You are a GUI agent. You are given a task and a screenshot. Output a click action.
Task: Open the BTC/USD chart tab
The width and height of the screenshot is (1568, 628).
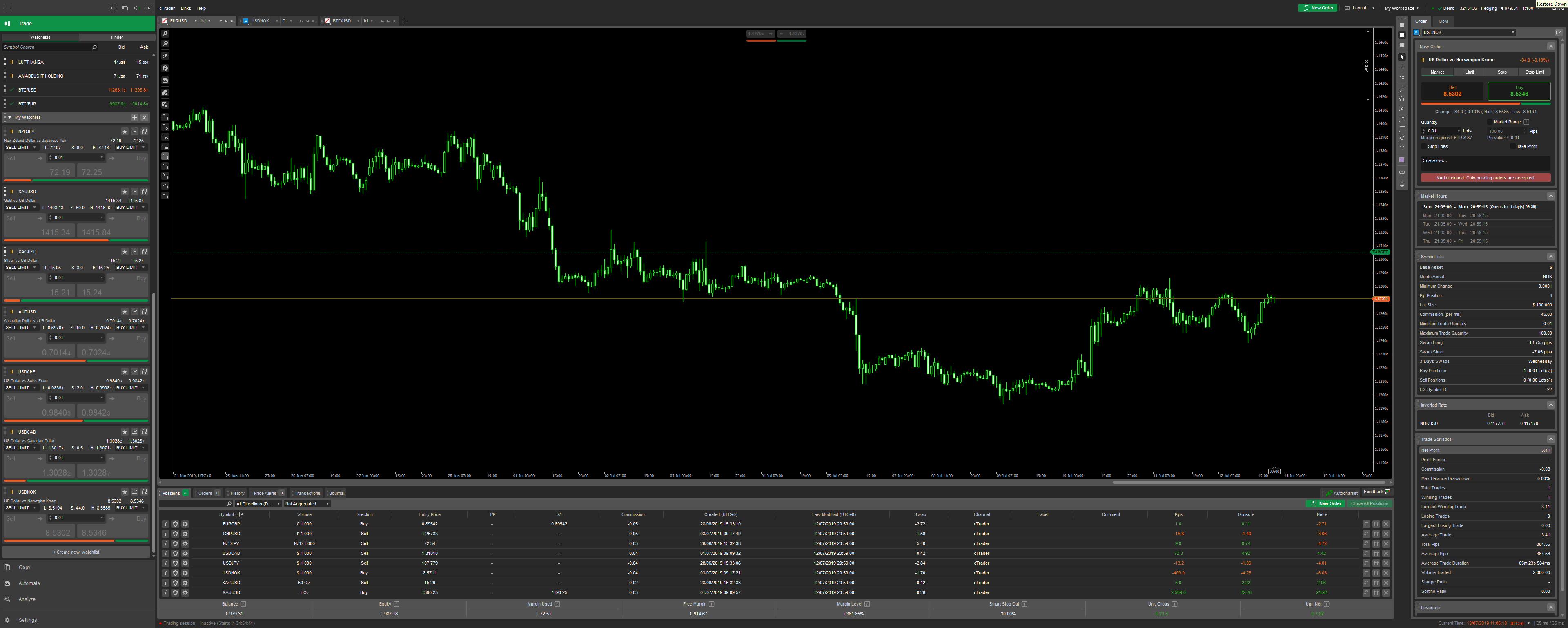[341, 21]
